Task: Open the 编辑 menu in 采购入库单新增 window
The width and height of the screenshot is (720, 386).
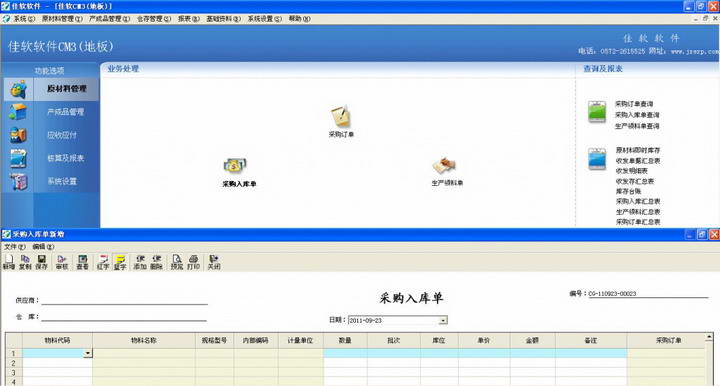Action: pyautogui.click(x=43, y=246)
